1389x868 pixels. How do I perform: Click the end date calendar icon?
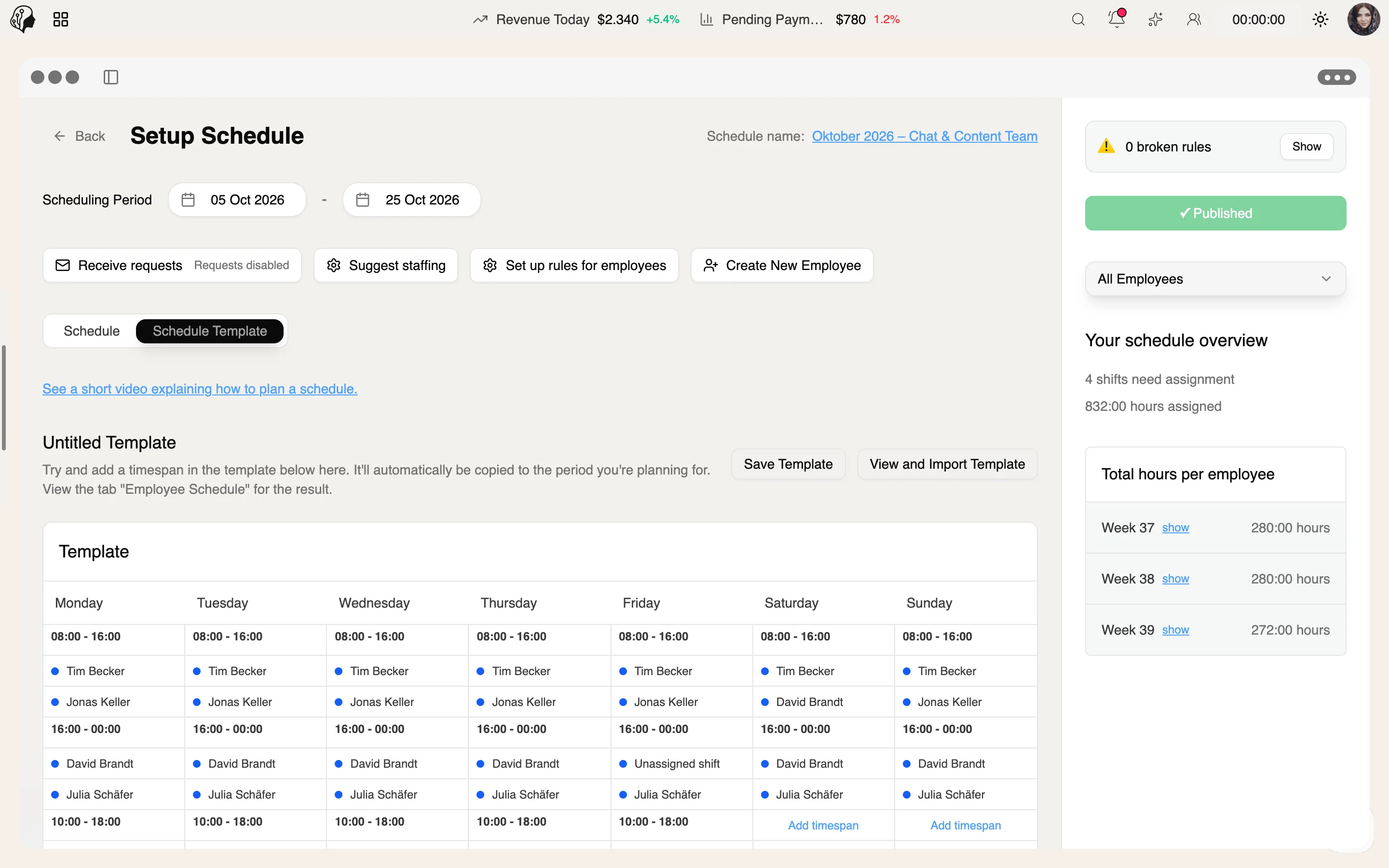(x=363, y=200)
